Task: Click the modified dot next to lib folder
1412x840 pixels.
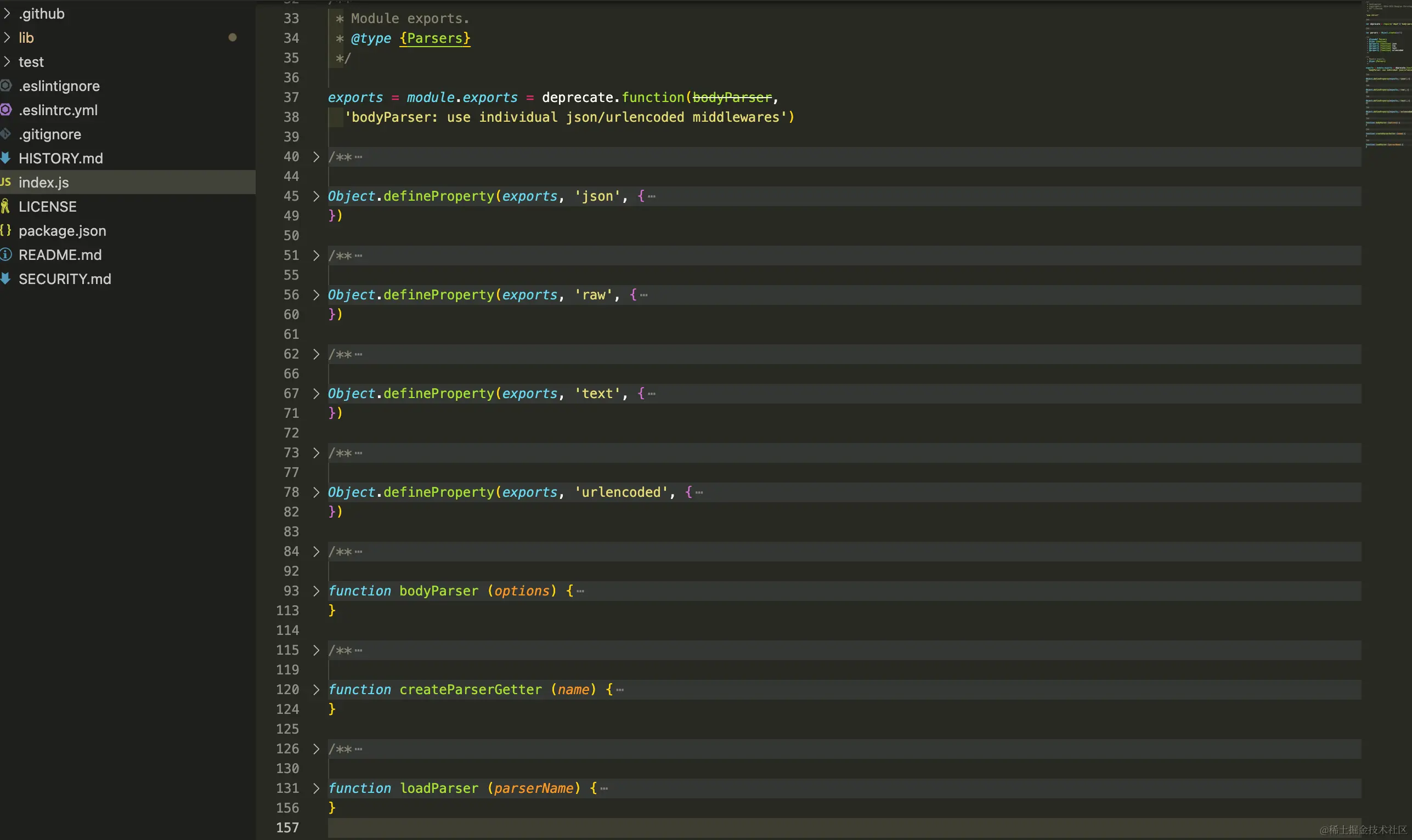Action: [x=232, y=37]
